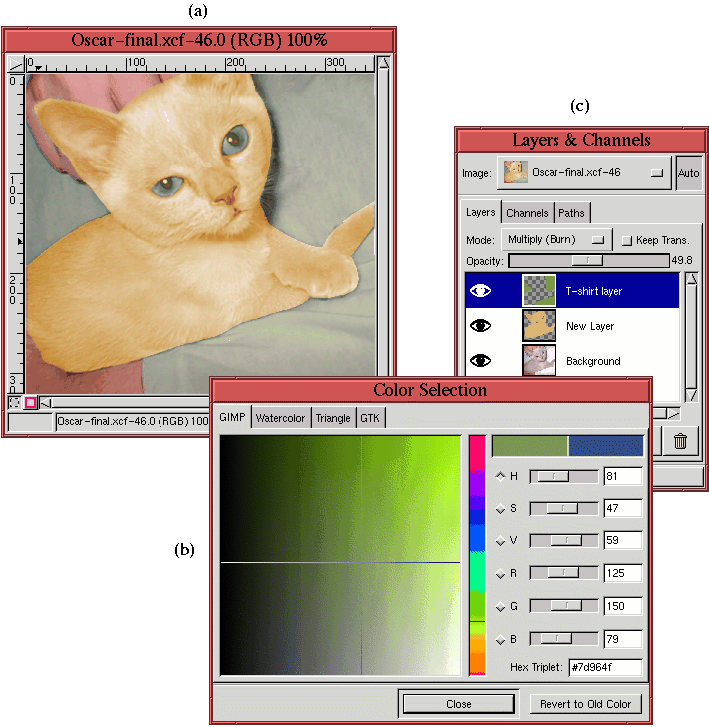This screenshot has width=709, height=727.
Task: Click the selection mode icon in bottom-left corner
Action: point(14,402)
